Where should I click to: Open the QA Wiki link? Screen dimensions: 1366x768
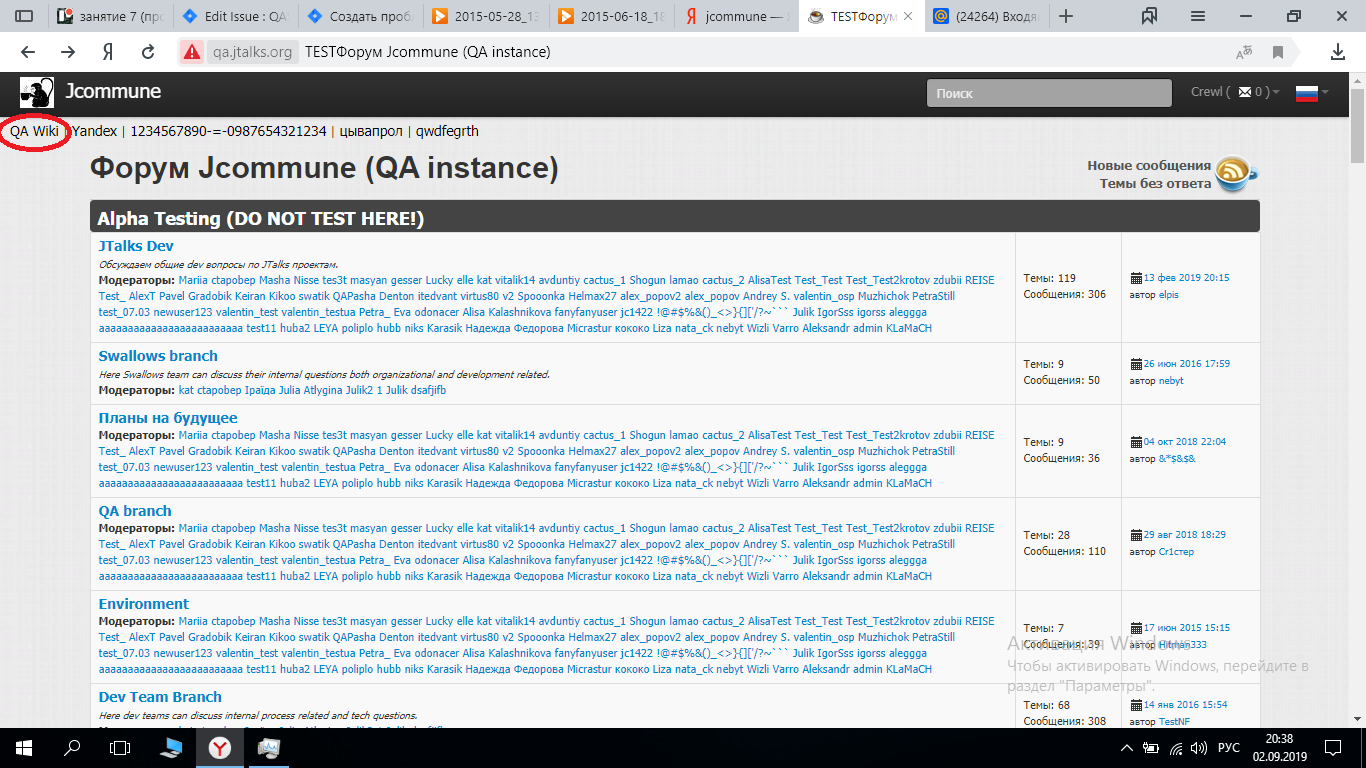[x=34, y=131]
